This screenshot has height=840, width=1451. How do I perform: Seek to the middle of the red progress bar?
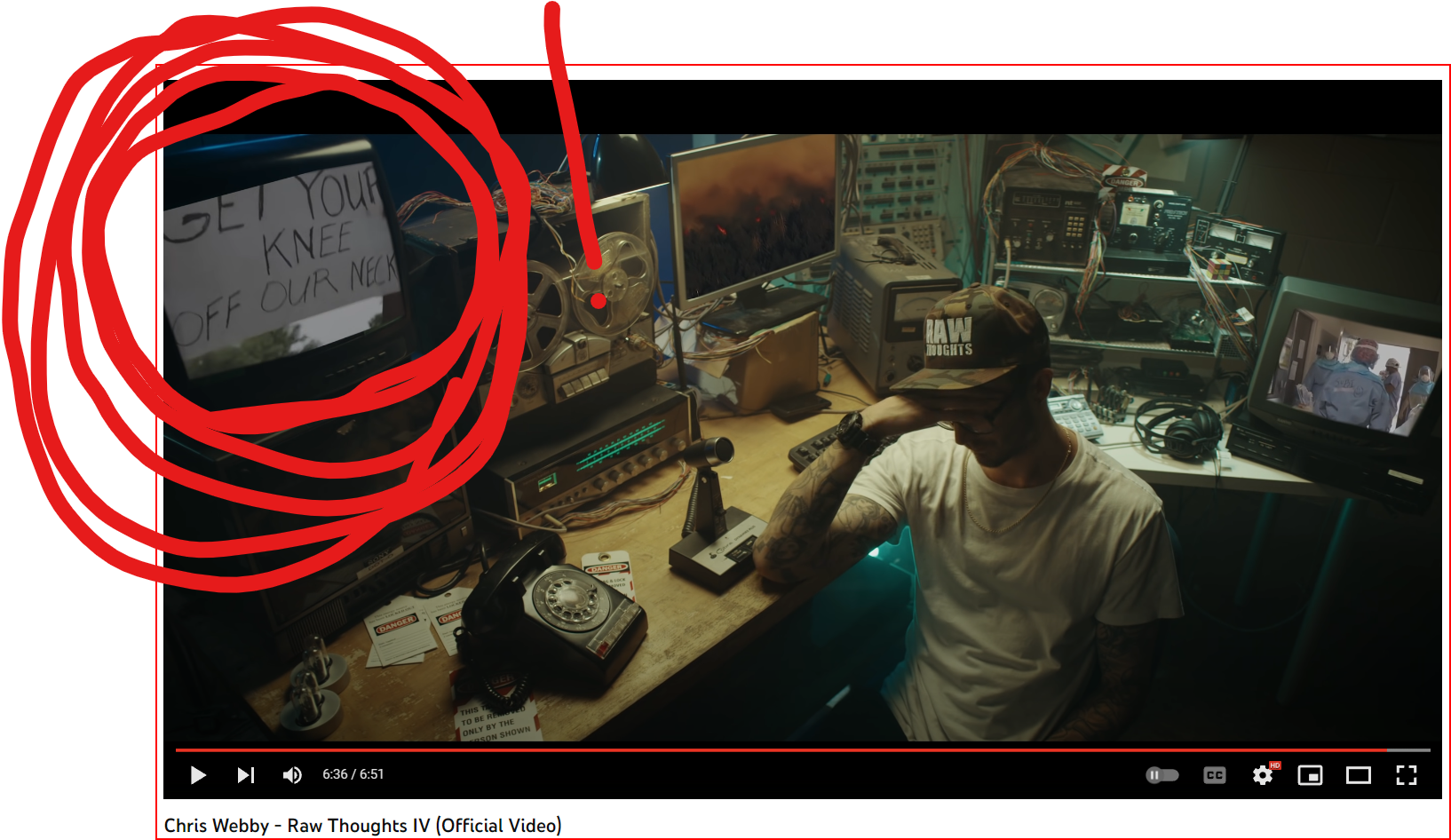[781, 750]
